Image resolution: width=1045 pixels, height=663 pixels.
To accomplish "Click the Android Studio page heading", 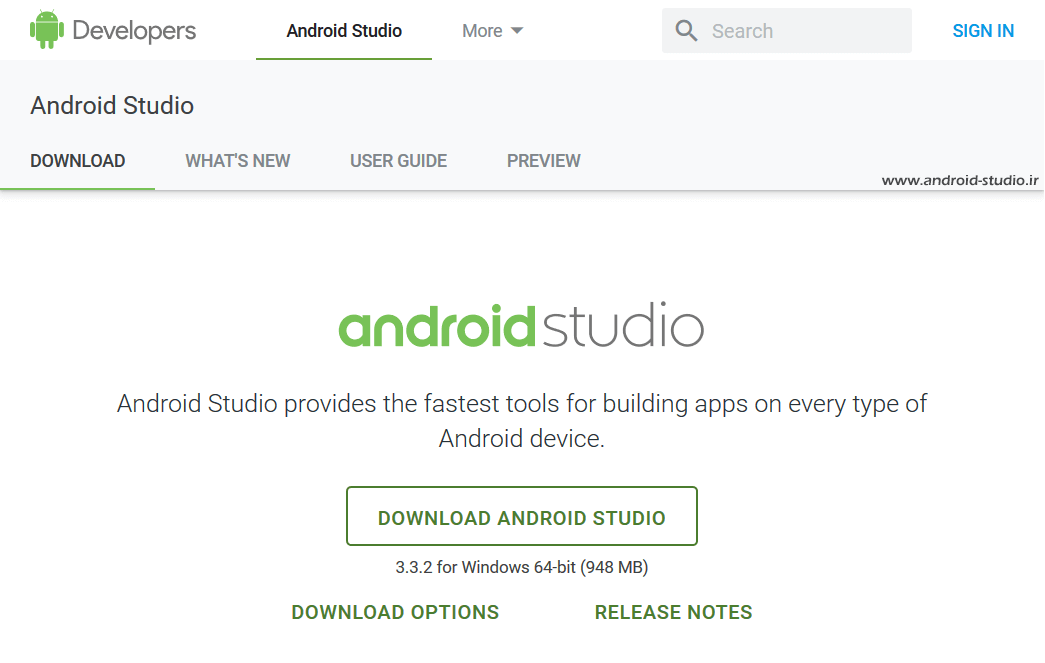I will click(x=112, y=105).
